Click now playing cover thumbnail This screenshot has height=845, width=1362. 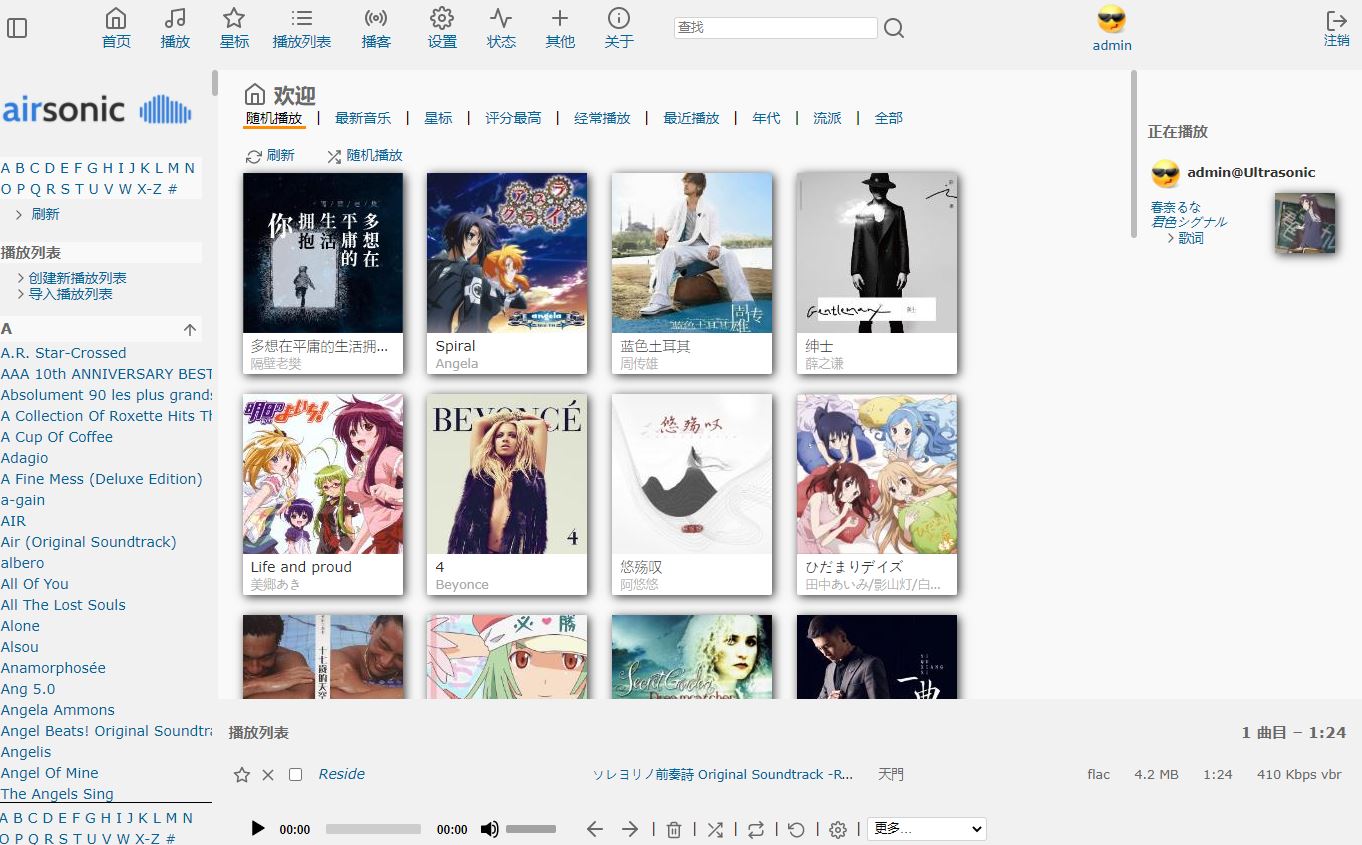tap(1305, 223)
